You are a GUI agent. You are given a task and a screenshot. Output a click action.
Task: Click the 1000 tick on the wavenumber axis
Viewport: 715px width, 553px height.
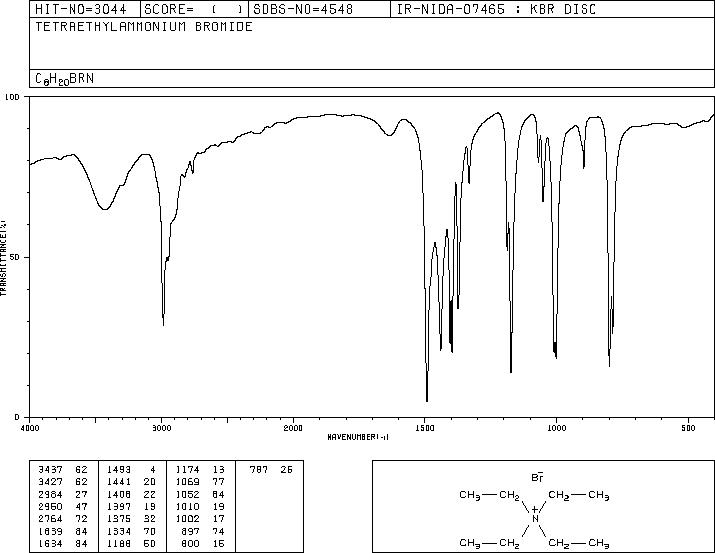(x=557, y=428)
